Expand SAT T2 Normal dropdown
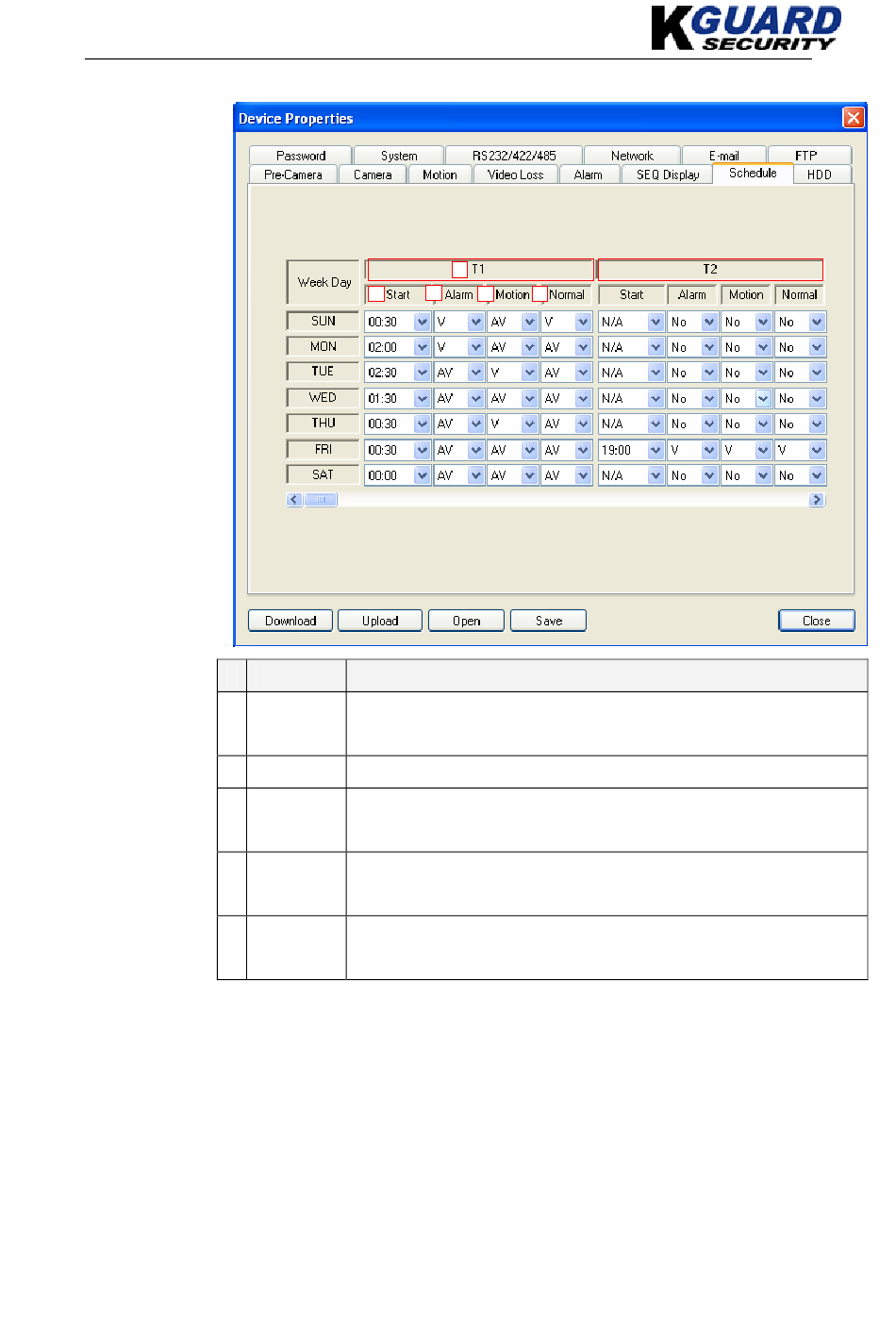Image resolution: width=896 pixels, height=1329 pixels. [x=817, y=475]
